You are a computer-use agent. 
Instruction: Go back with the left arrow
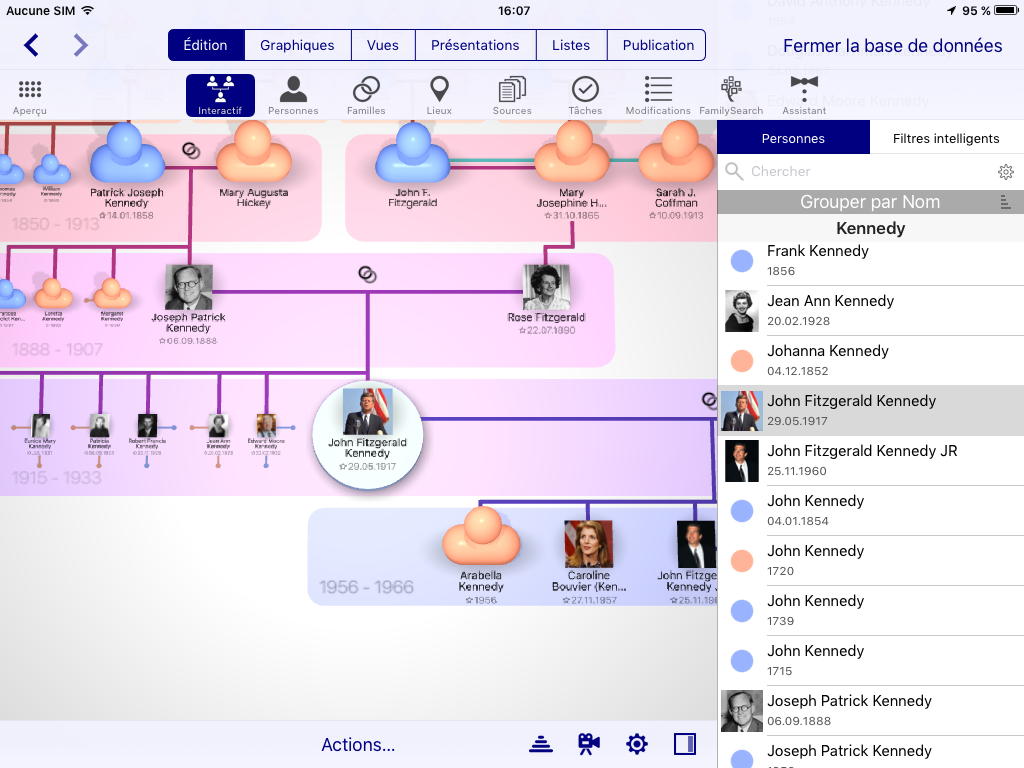tap(31, 45)
